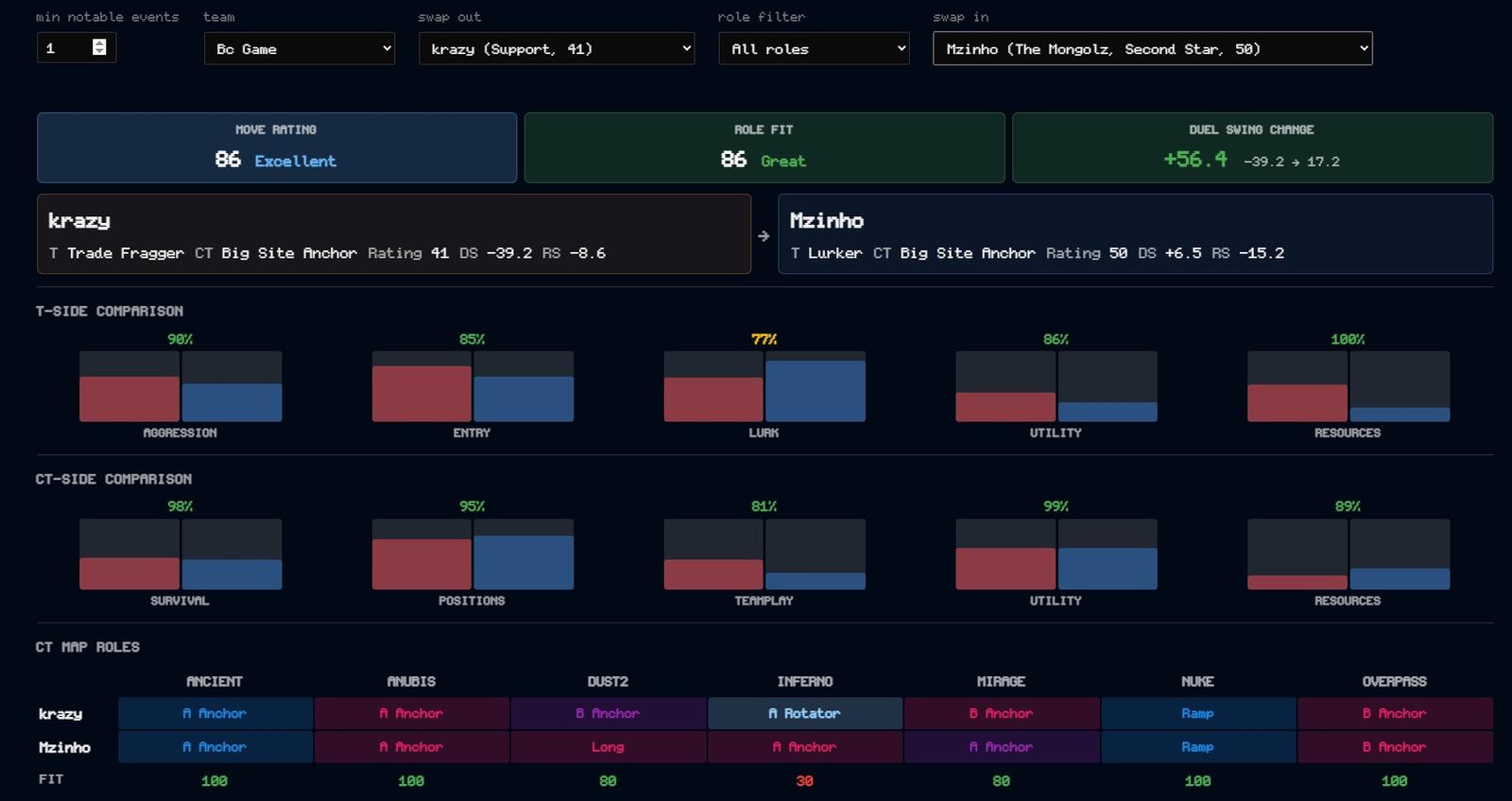Screen dimensions: 1512x801
Task: Select the Move Rating 86 Excellent card
Action: click(277, 147)
